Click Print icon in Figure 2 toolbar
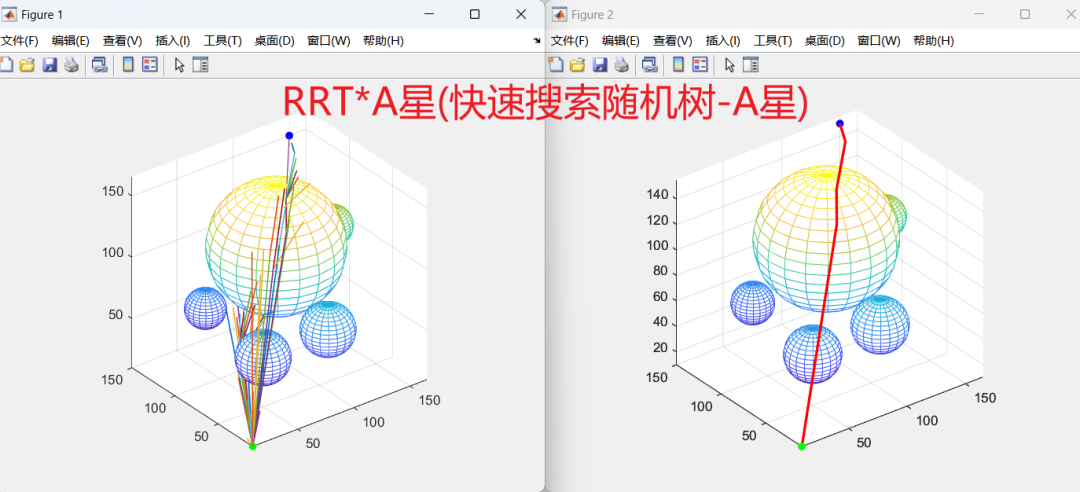Screen dimensions: 1080x492 (x=621, y=65)
